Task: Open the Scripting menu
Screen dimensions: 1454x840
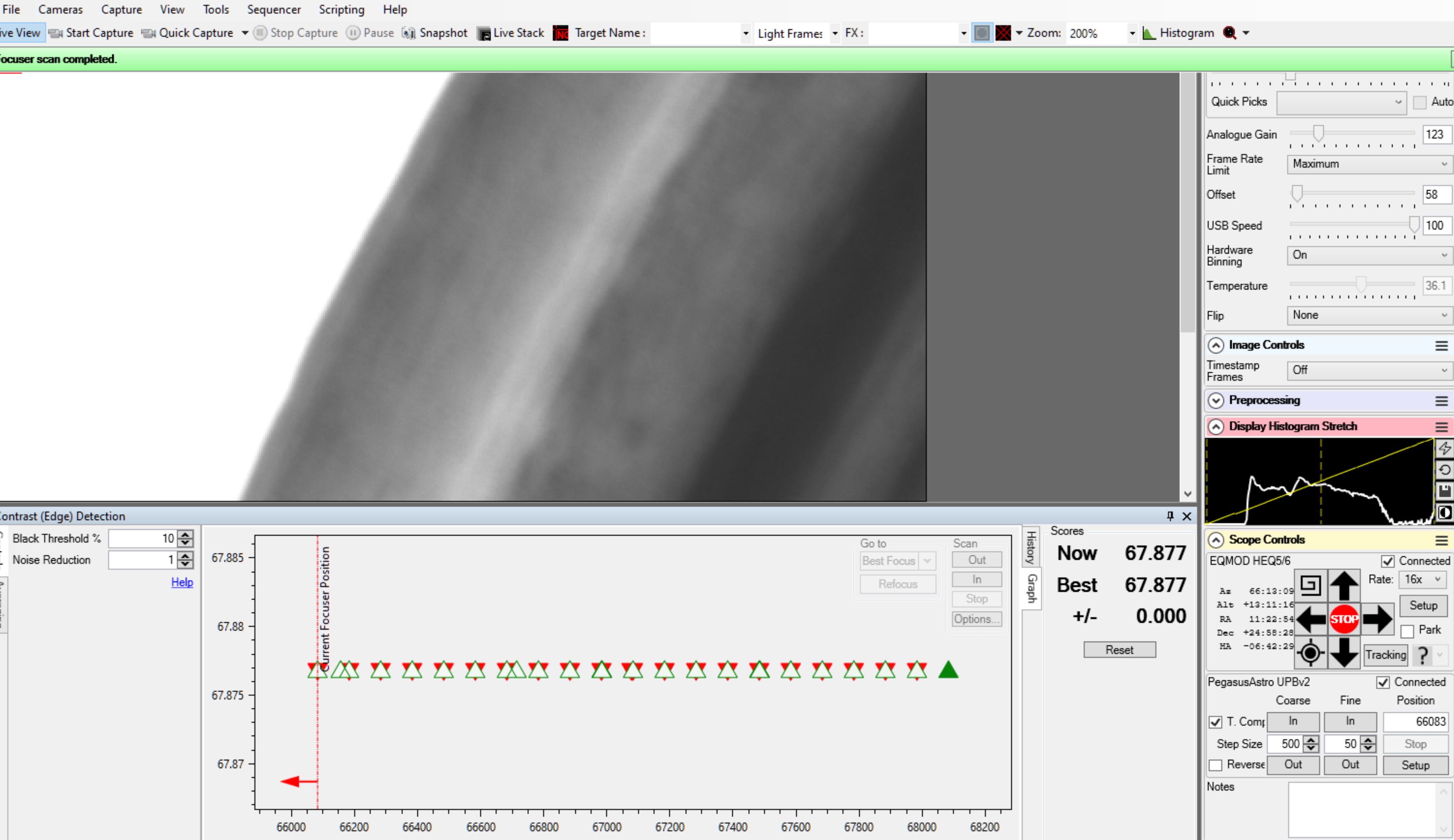Action: (341, 9)
